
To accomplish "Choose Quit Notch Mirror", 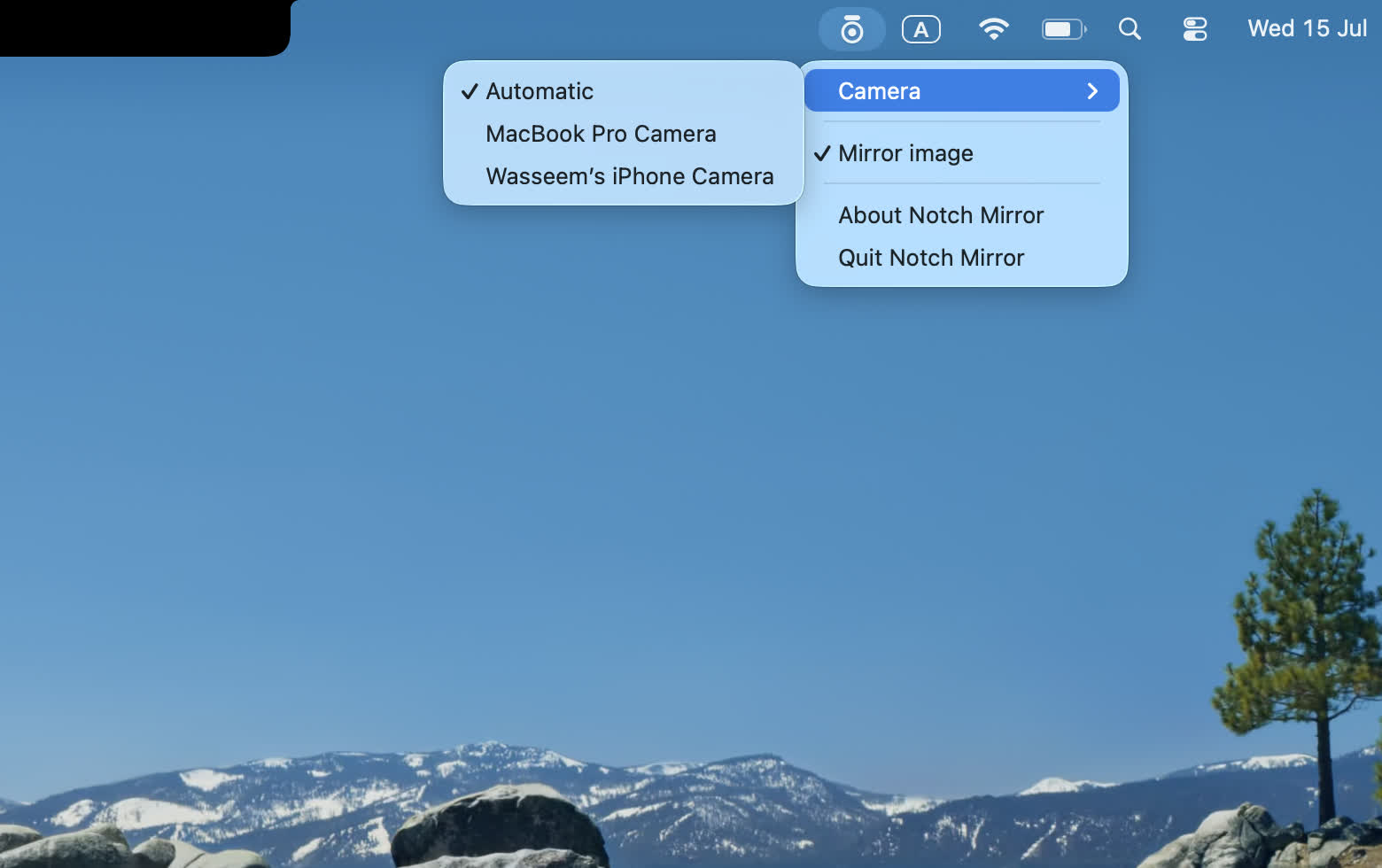I will coord(962,258).
